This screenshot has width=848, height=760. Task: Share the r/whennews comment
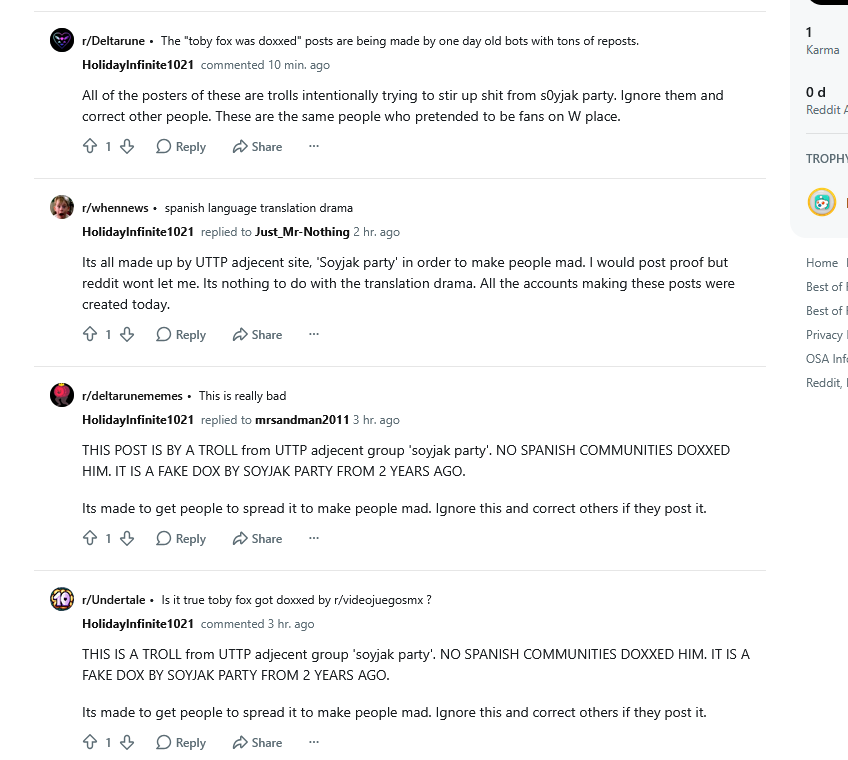point(257,335)
